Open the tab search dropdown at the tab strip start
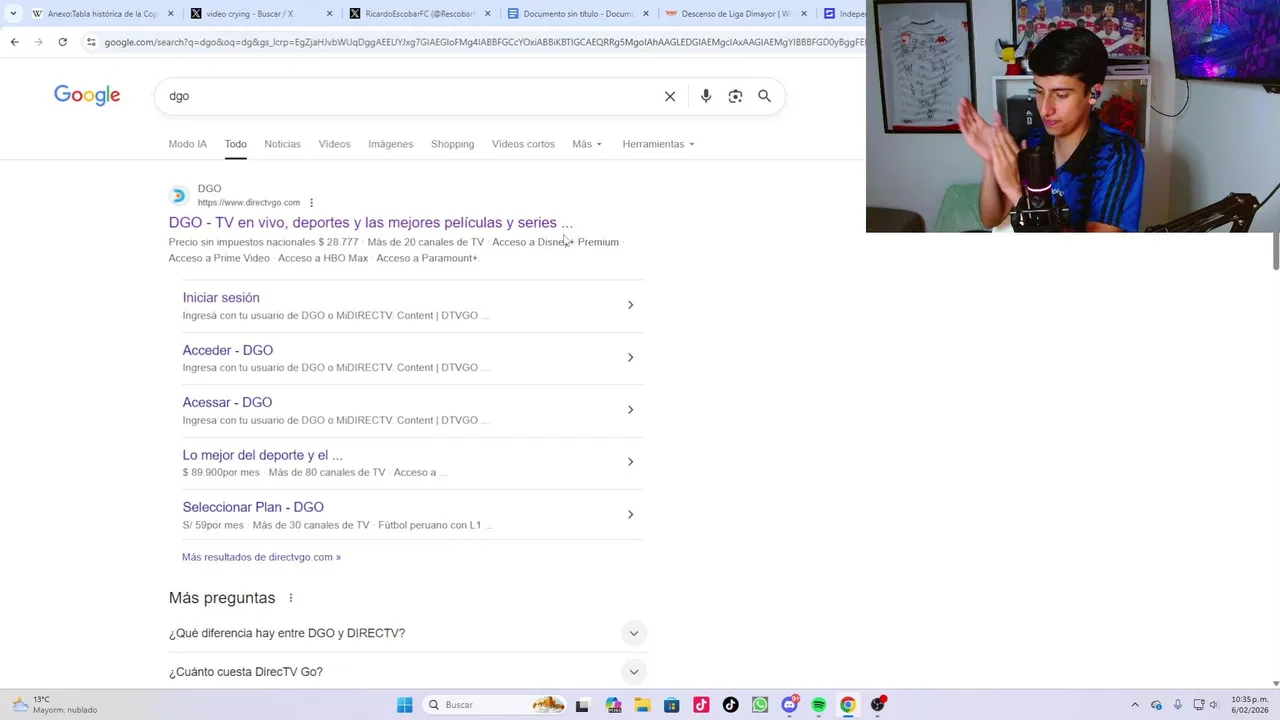This screenshot has width=1280, height=720. [12, 14]
